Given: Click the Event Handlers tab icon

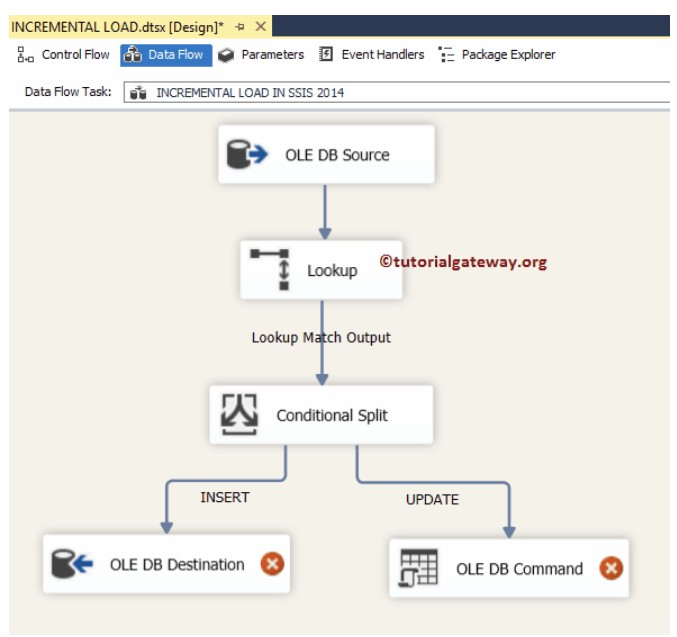Looking at the screenshot, I should click(326, 54).
